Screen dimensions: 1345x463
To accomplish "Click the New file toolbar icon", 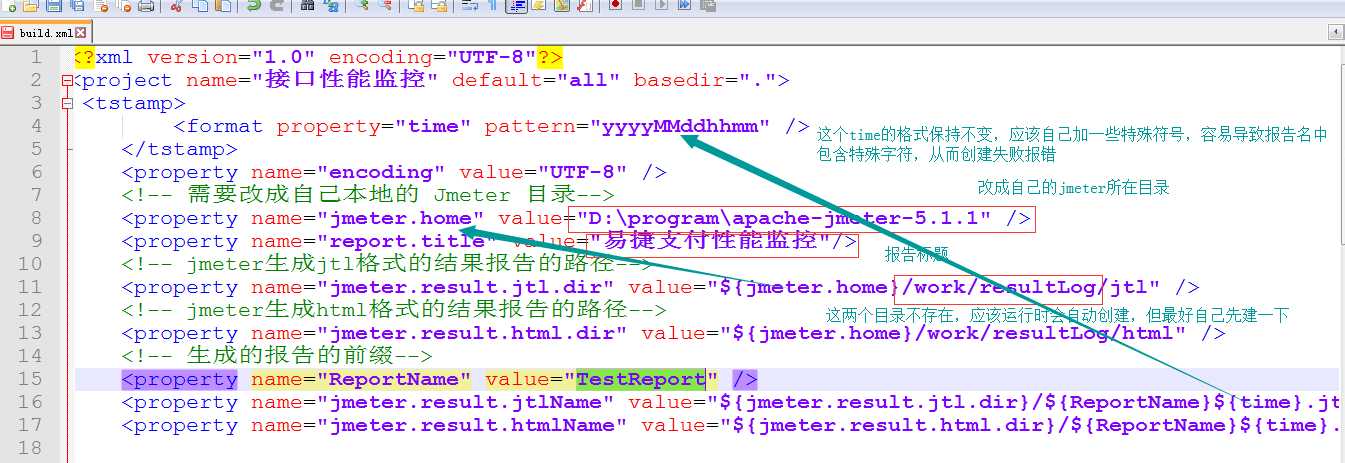I will point(9,6).
